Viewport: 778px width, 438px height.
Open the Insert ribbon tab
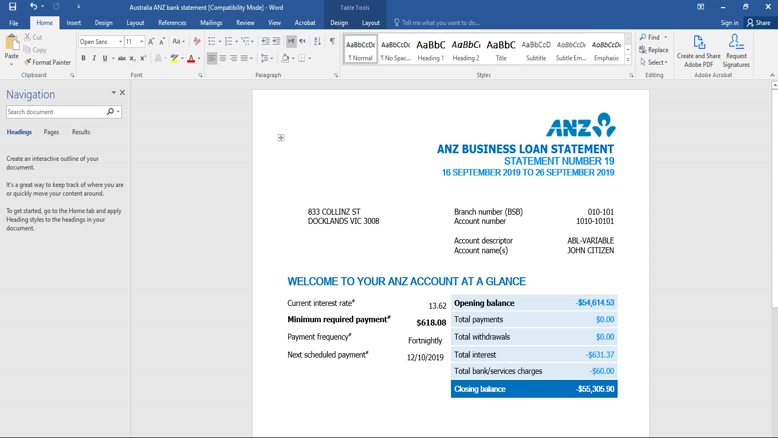[x=74, y=22]
